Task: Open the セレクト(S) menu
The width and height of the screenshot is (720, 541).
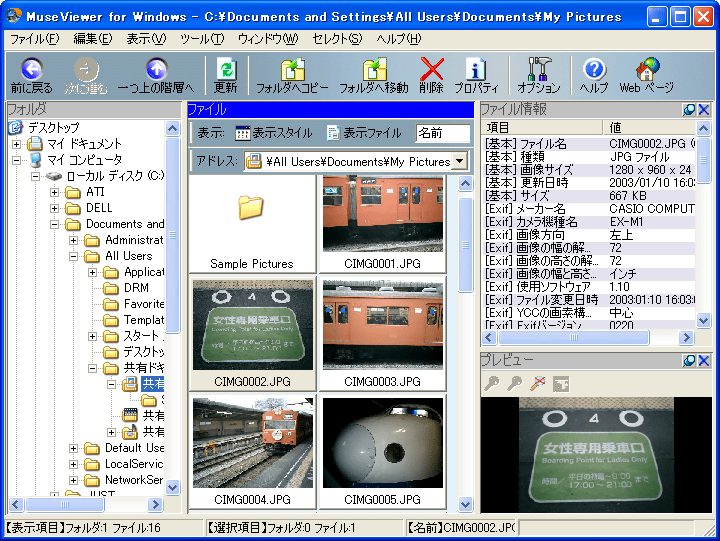Action: point(337,38)
